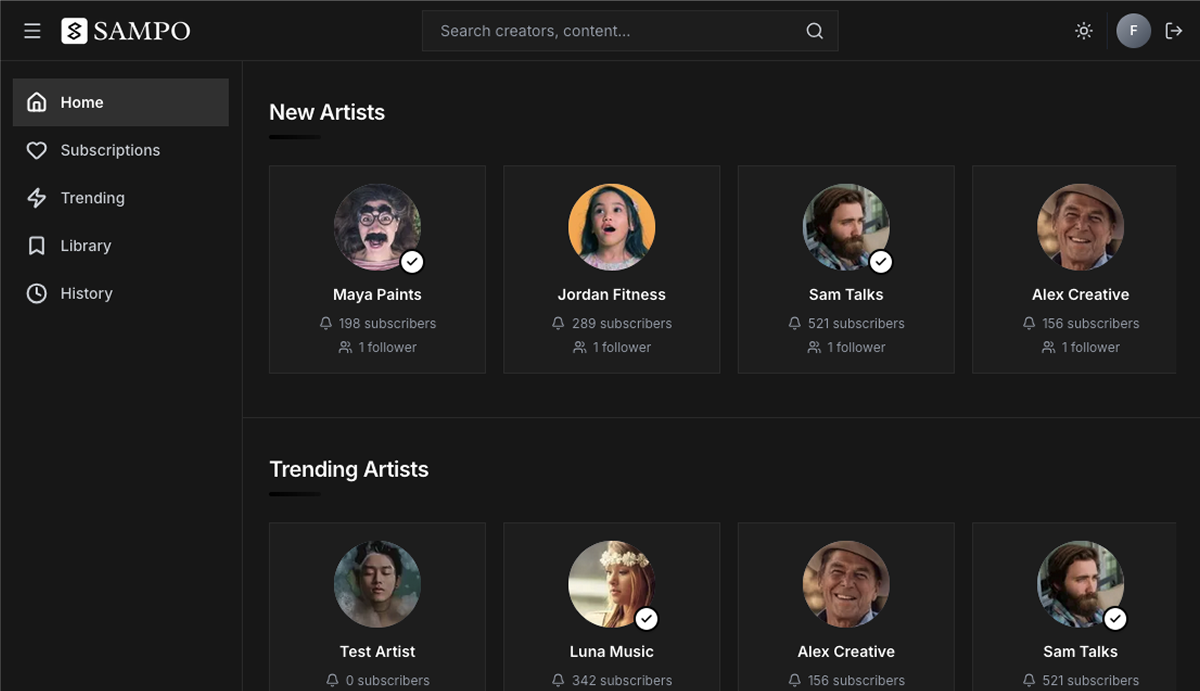Open Test Artist avatar in Trending Artists
This screenshot has height=691, width=1200.
(377, 584)
